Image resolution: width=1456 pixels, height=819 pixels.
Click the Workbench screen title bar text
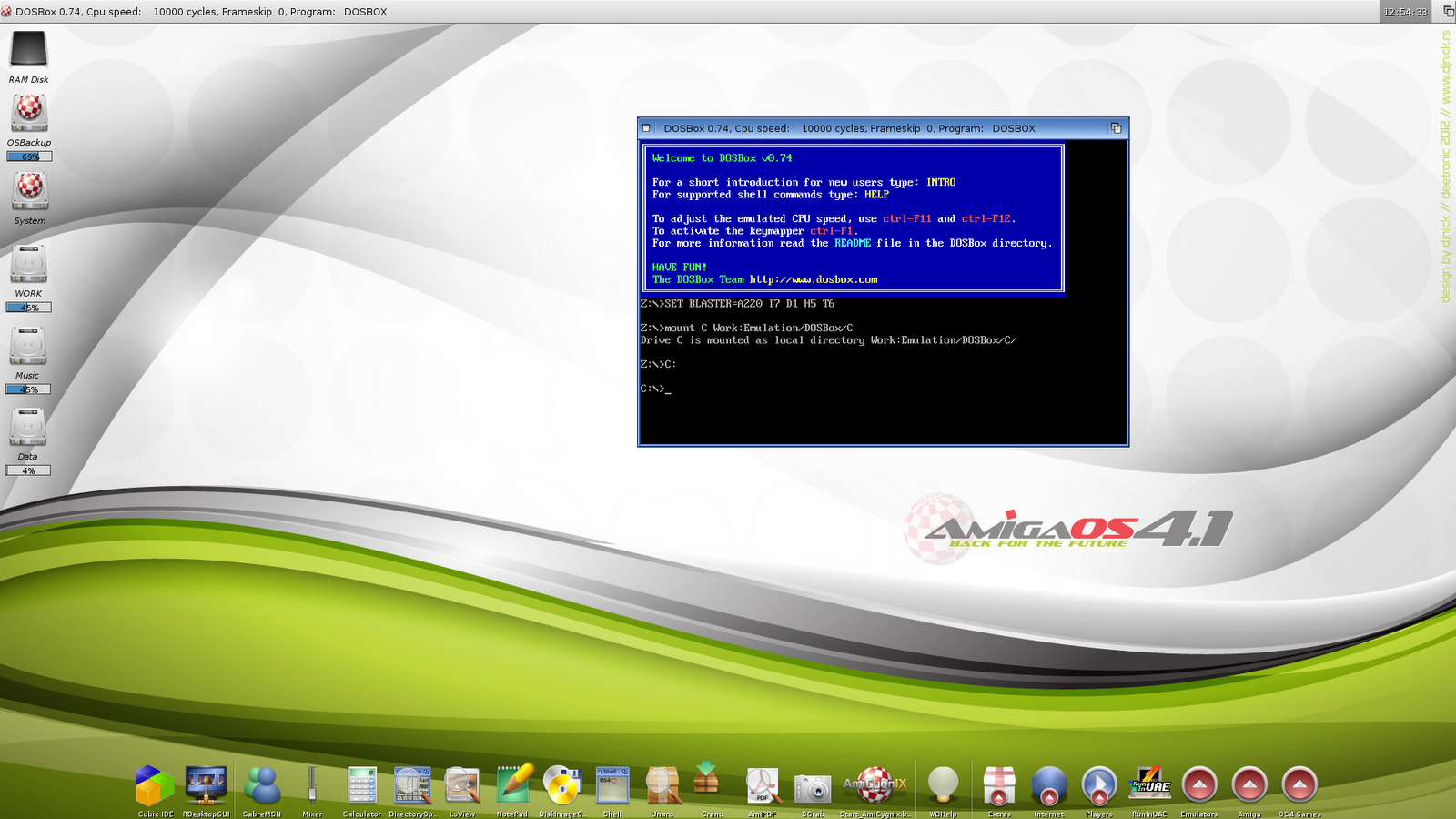pyautogui.click(x=200, y=12)
